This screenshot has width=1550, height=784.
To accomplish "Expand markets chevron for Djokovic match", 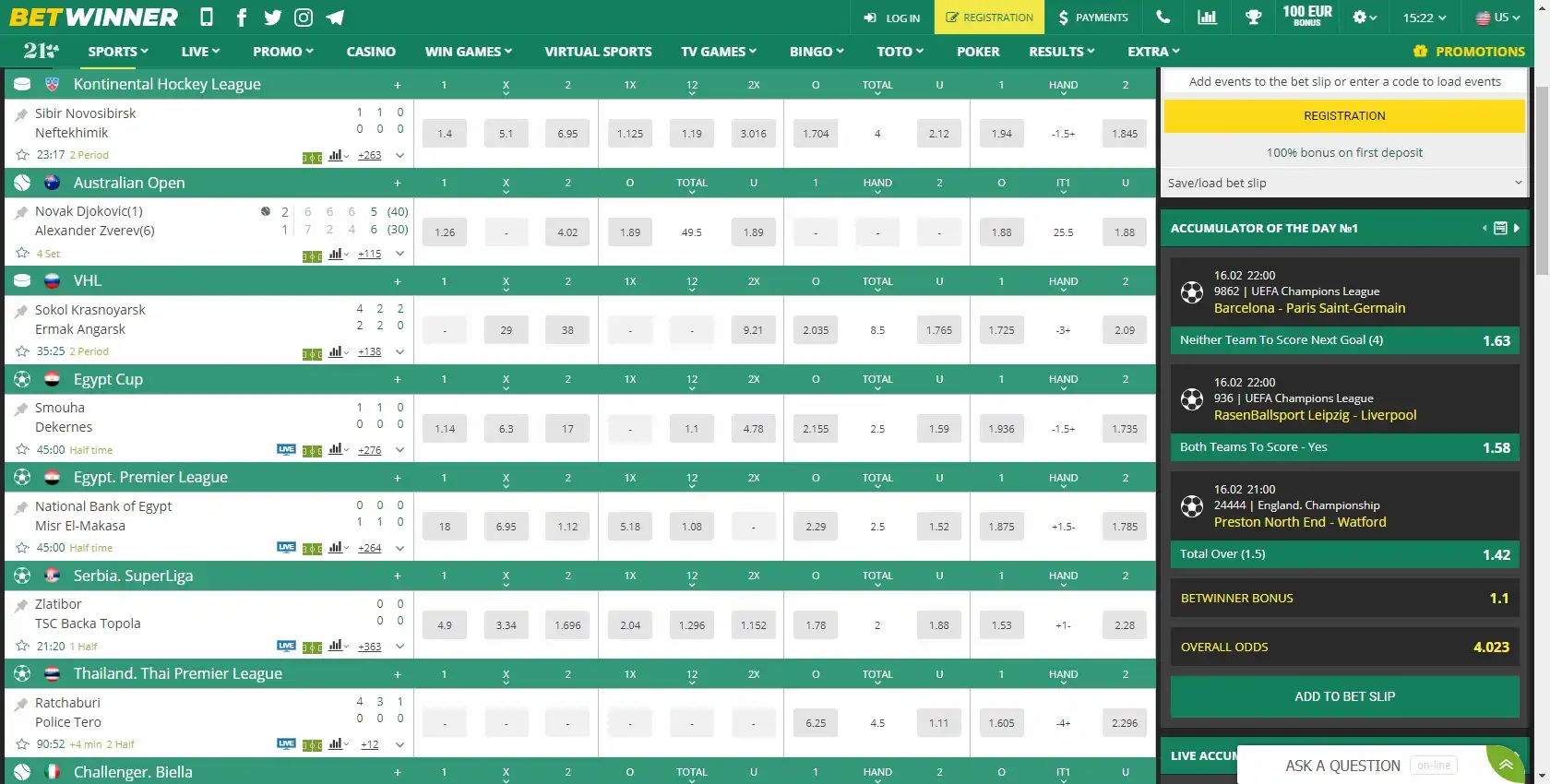I will pos(399,254).
